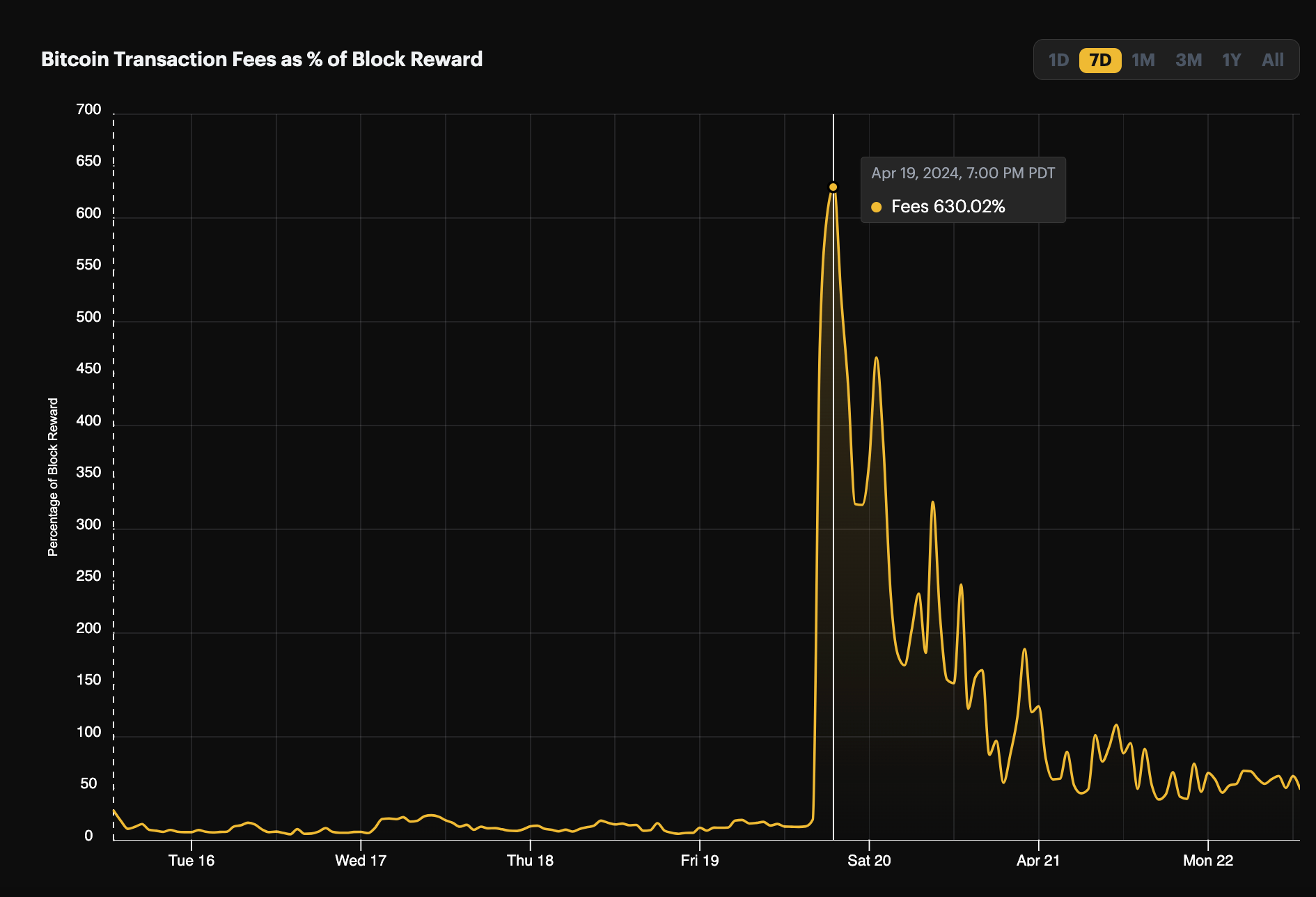Click the 650 y-axis value
This screenshot has width=1316, height=897.
(88, 161)
